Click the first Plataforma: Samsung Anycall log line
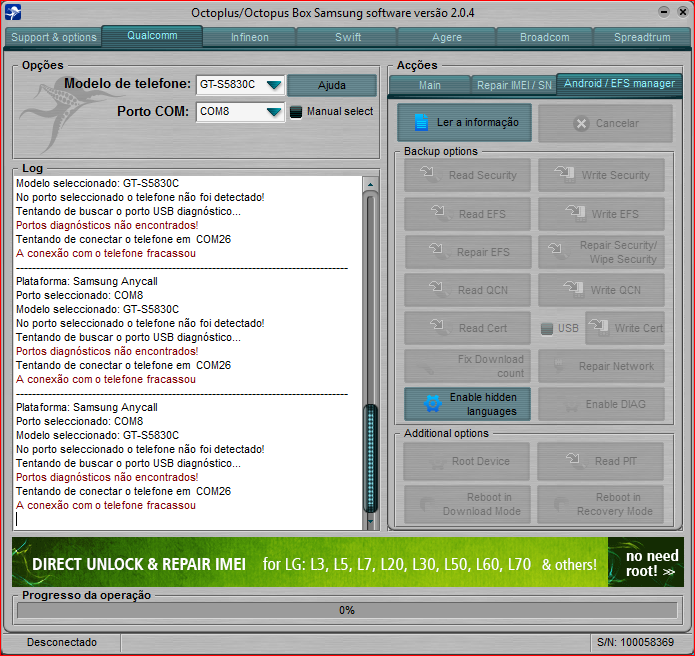Screen dimensions: 695x656 tap(87, 281)
